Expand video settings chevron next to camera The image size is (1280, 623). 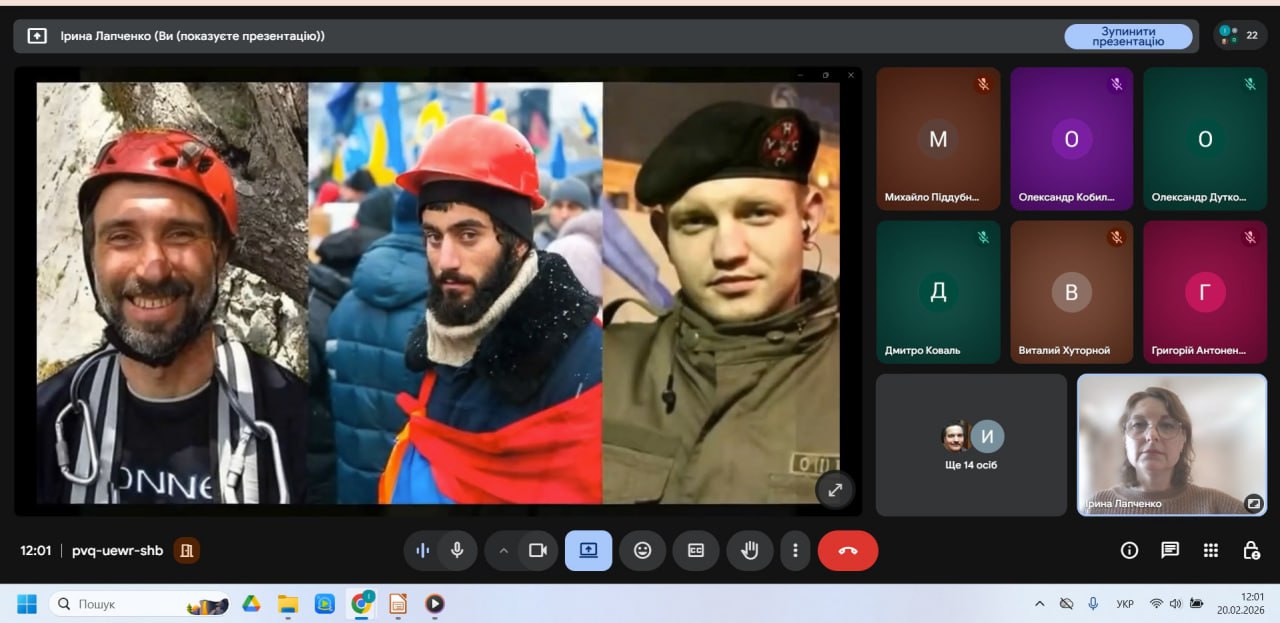click(x=503, y=550)
